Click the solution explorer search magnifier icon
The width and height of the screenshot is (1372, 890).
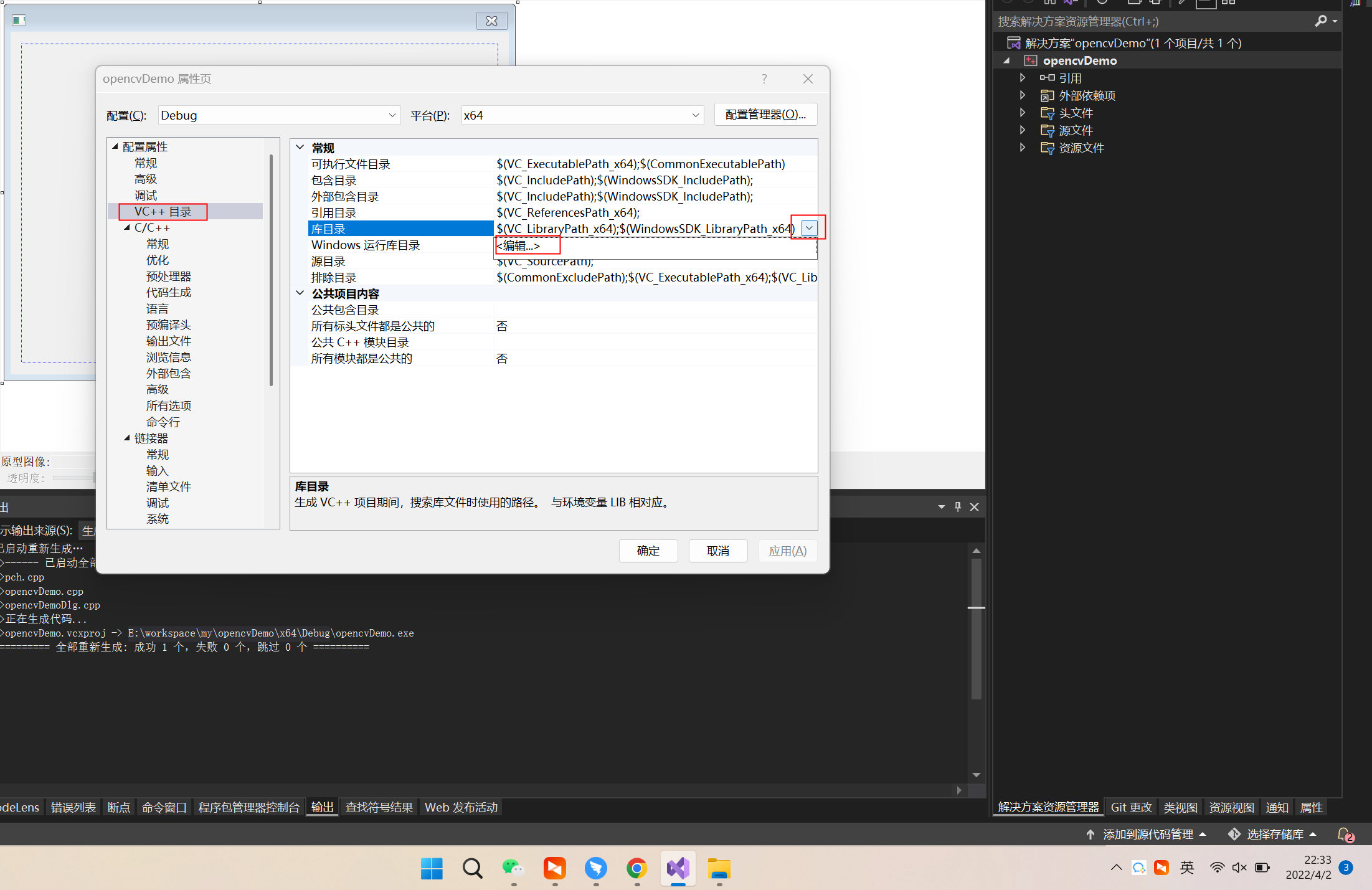click(x=1320, y=21)
